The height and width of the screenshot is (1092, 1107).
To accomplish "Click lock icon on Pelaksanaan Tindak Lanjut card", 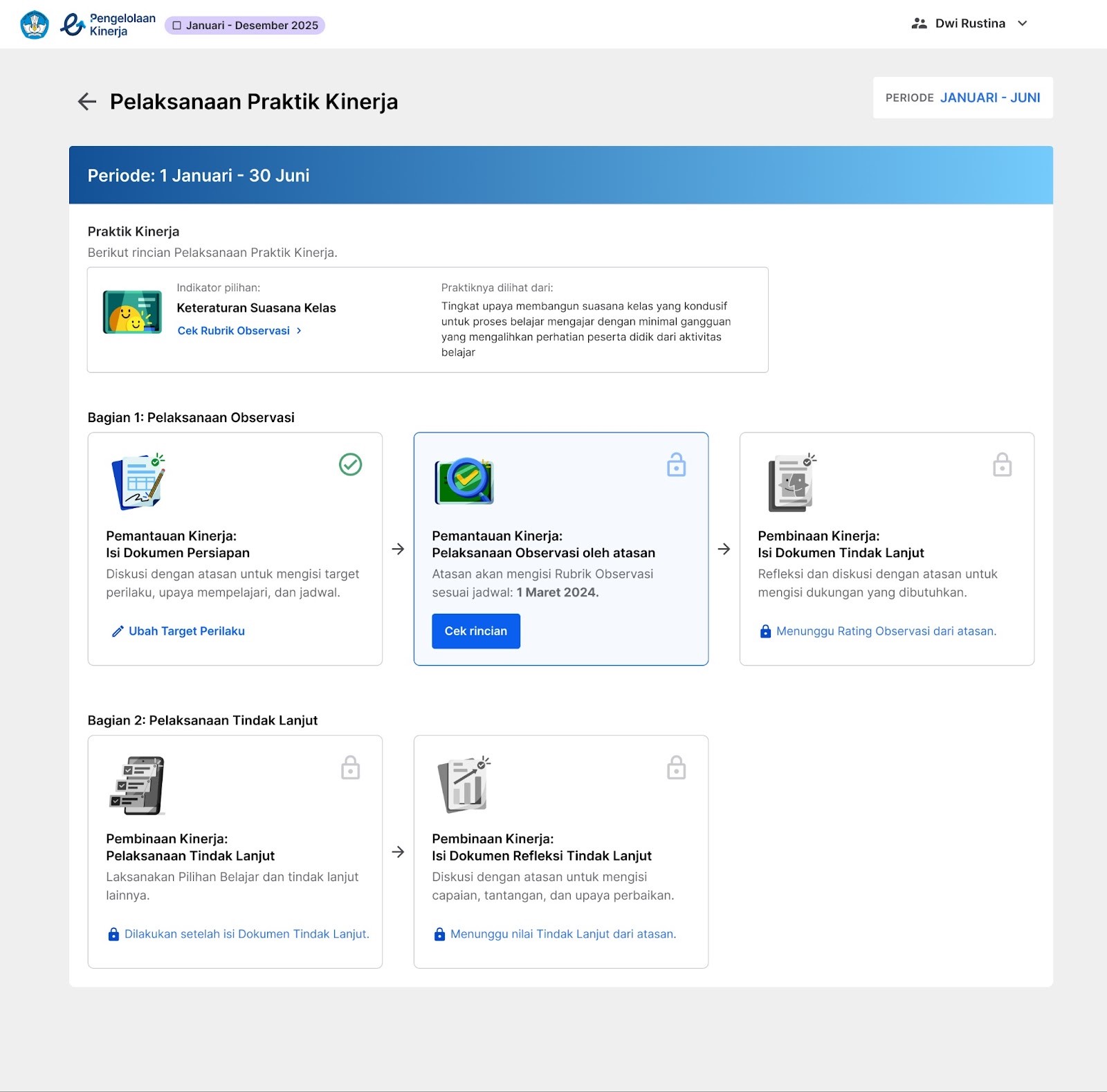I will click(350, 767).
